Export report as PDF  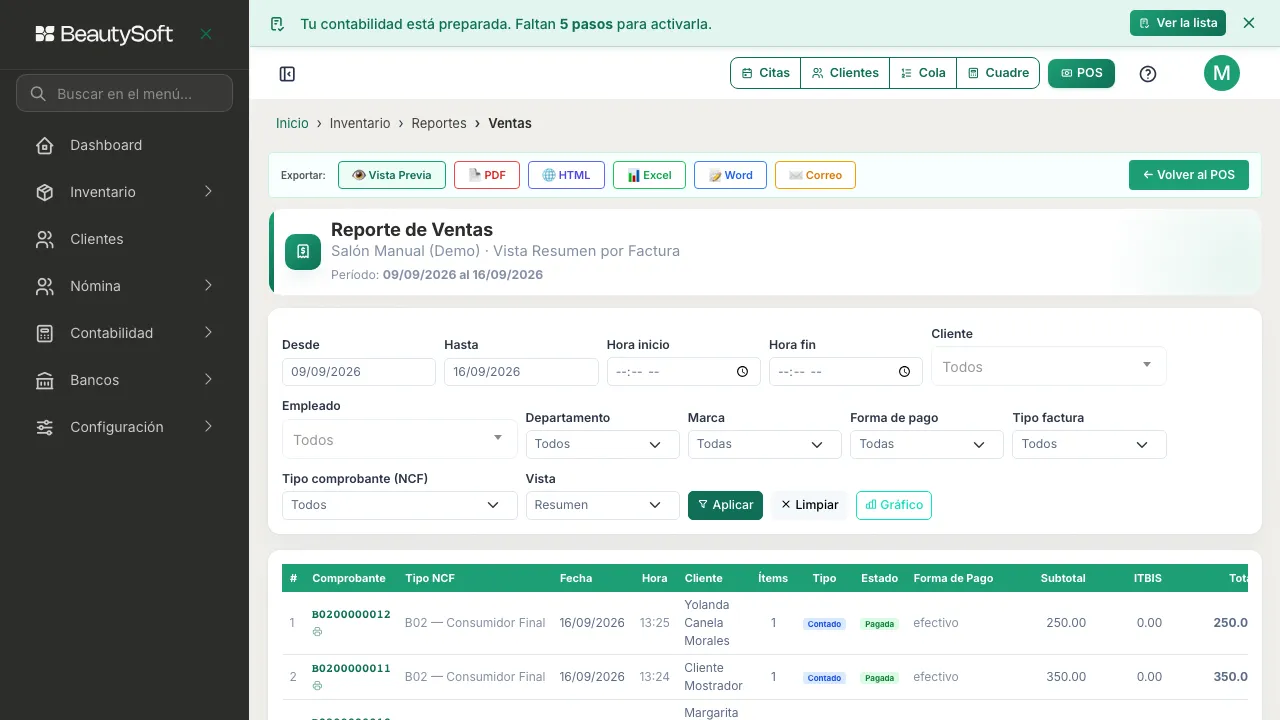tap(487, 175)
